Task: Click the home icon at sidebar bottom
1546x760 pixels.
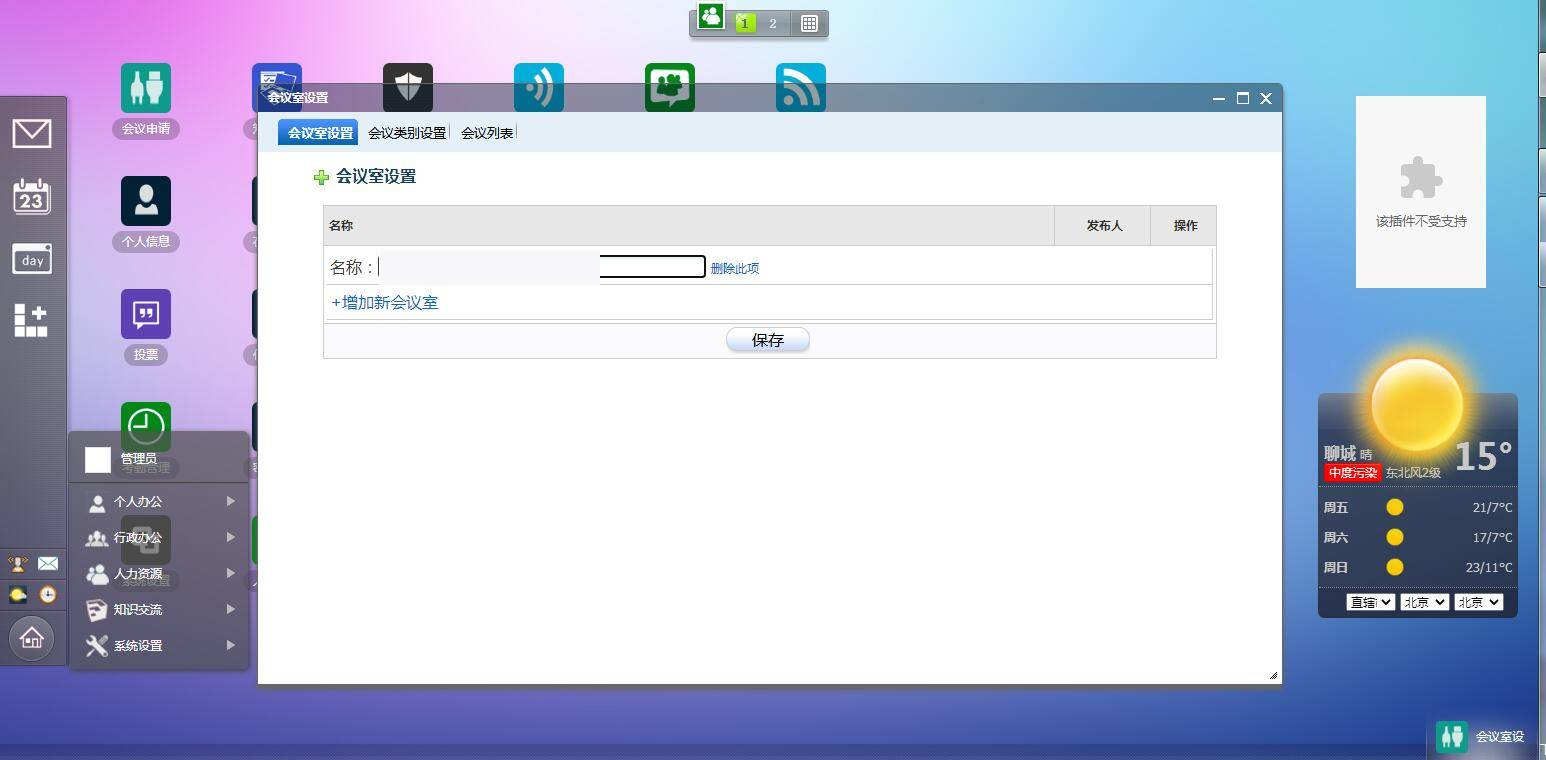Action: pyautogui.click(x=32, y=637)
